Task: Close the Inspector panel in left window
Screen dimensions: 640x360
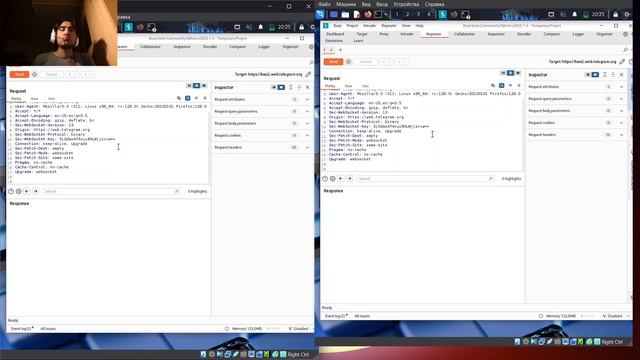Action: pyautogui.click(x=307, y=87)
